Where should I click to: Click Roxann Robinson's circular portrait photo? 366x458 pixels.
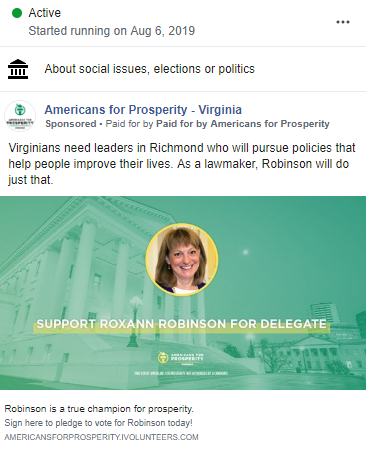point(182,259)
